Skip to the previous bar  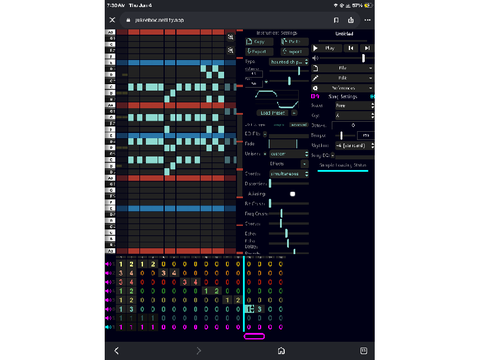tap(351, 48)
